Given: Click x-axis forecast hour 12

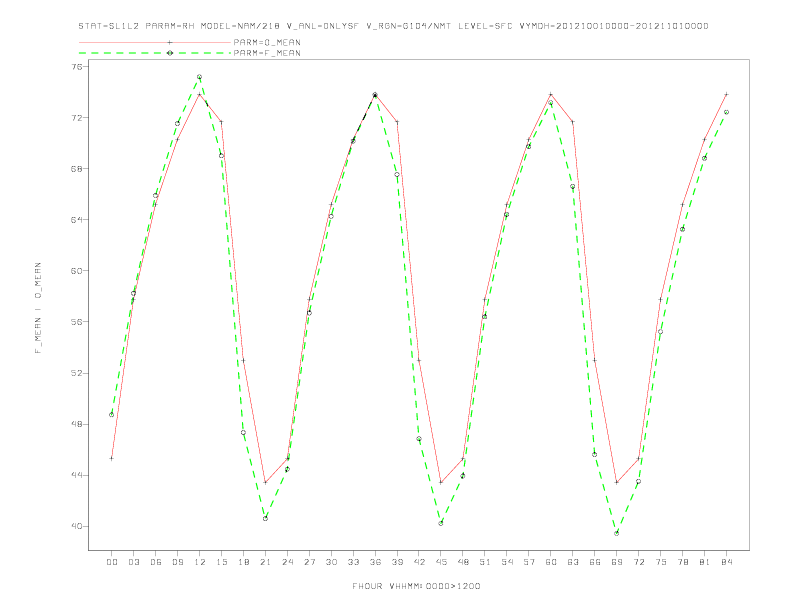Looking at the screenshot, I should pos(200,562).
